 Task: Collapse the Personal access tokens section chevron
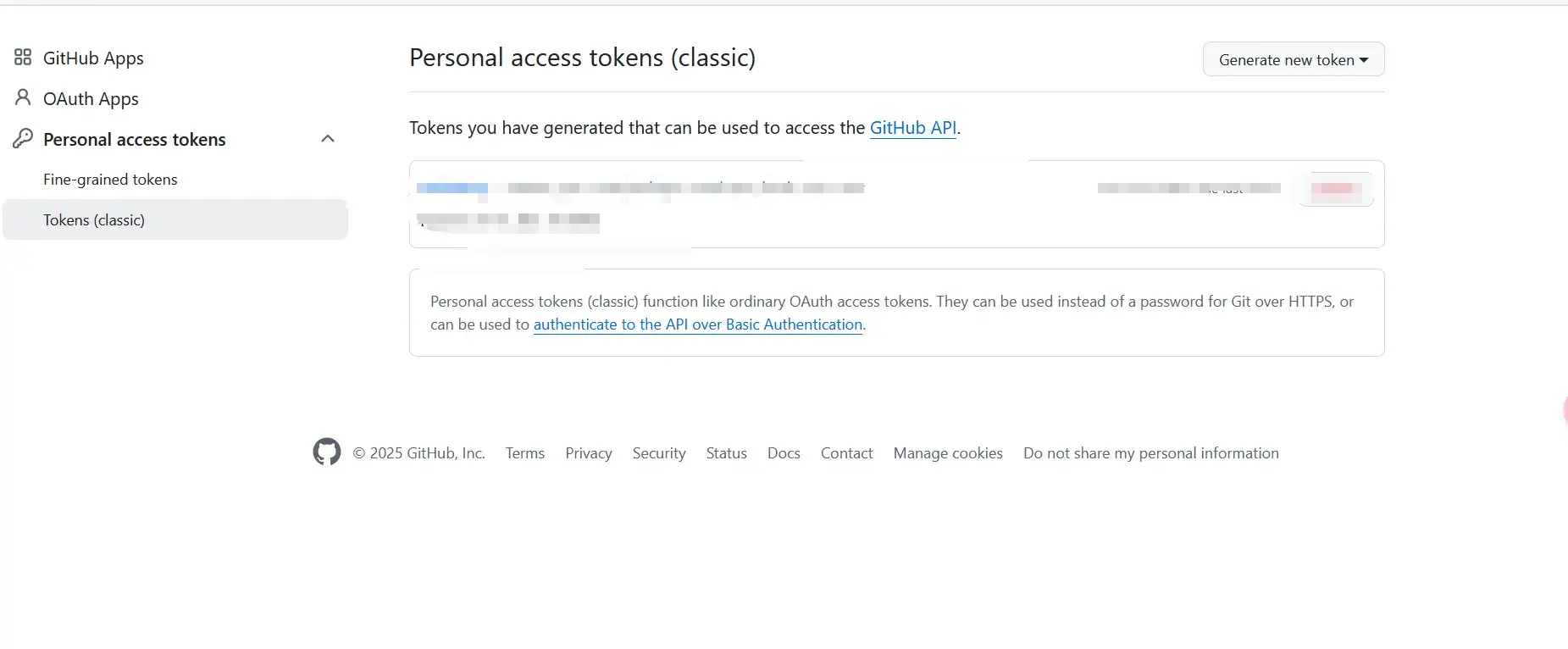tap(328, 139)
